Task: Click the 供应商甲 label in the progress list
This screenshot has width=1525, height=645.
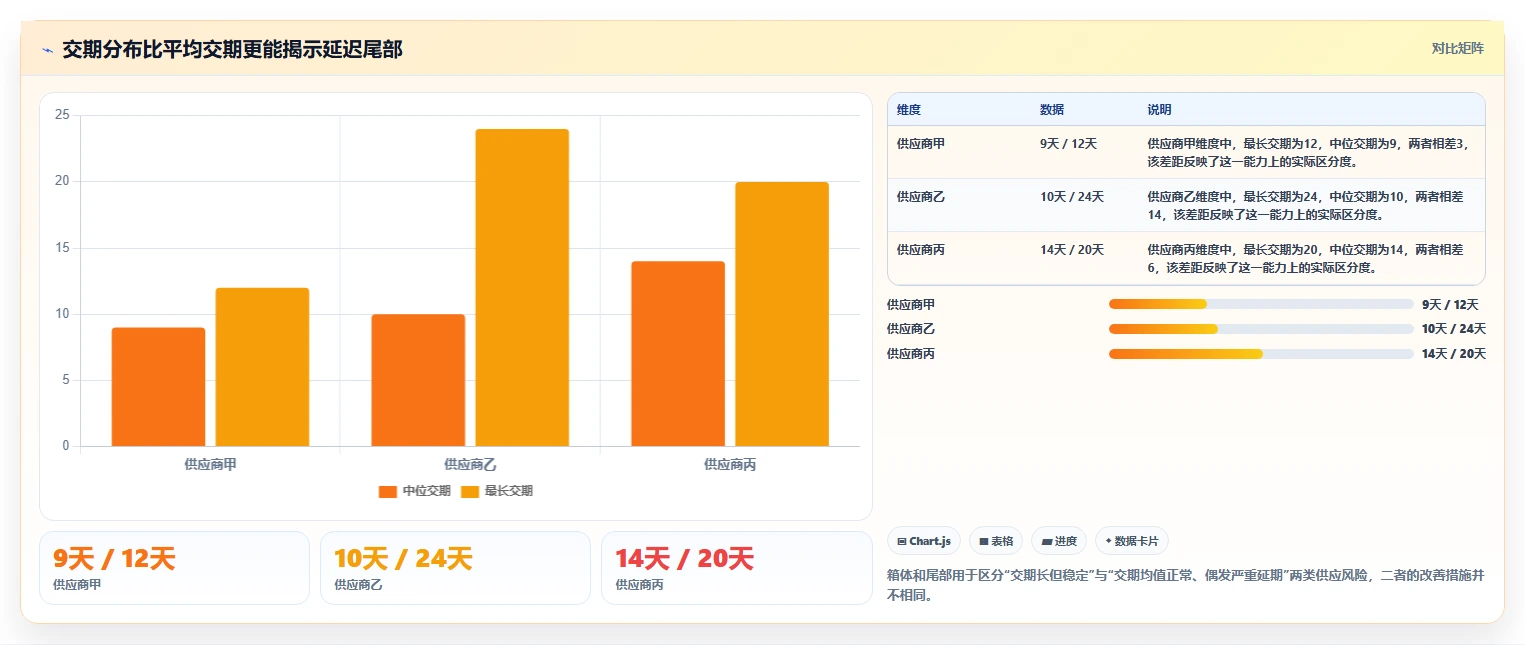Action: click(x=911, y=304)
